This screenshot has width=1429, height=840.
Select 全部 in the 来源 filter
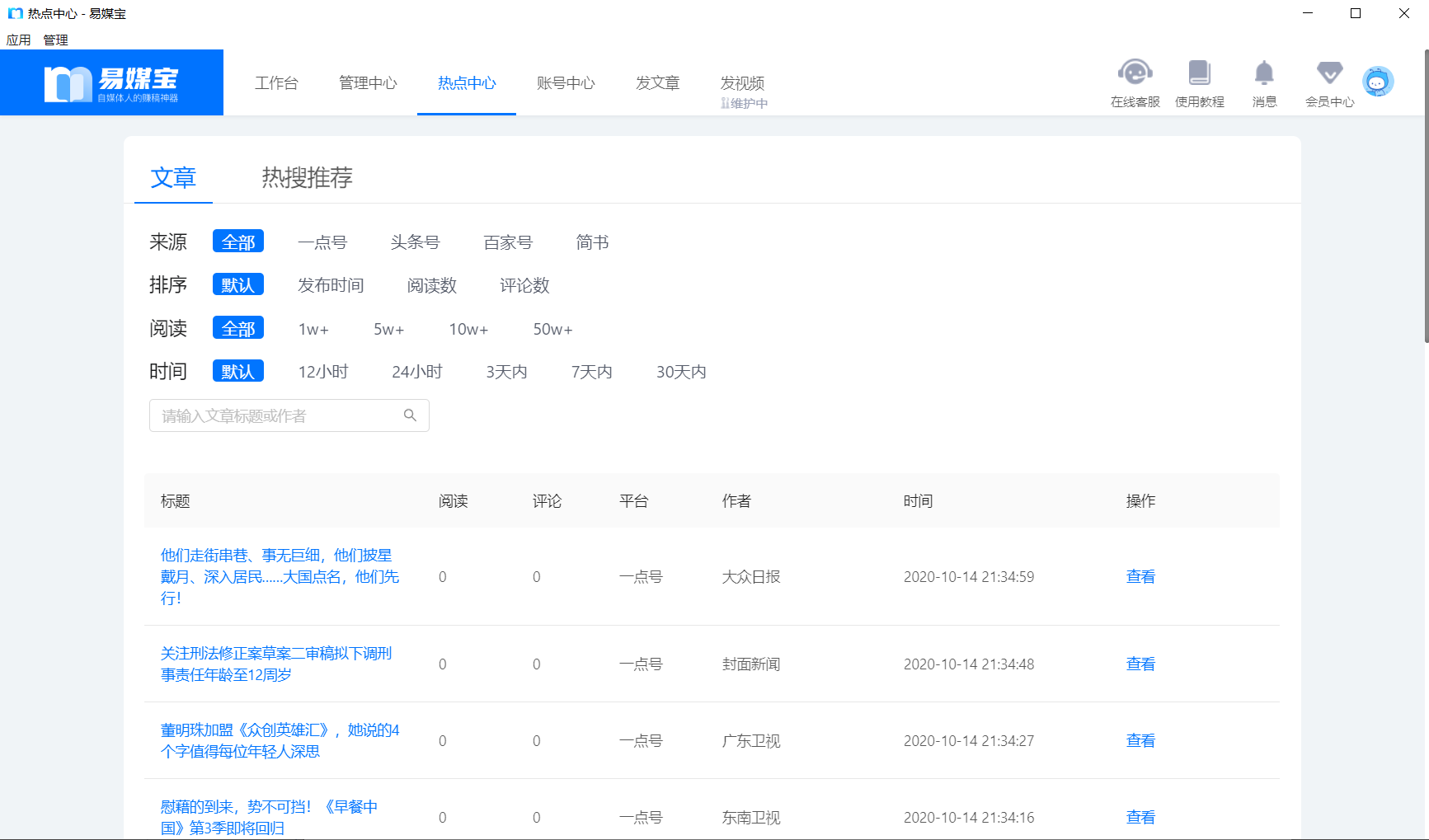(238, 242)
